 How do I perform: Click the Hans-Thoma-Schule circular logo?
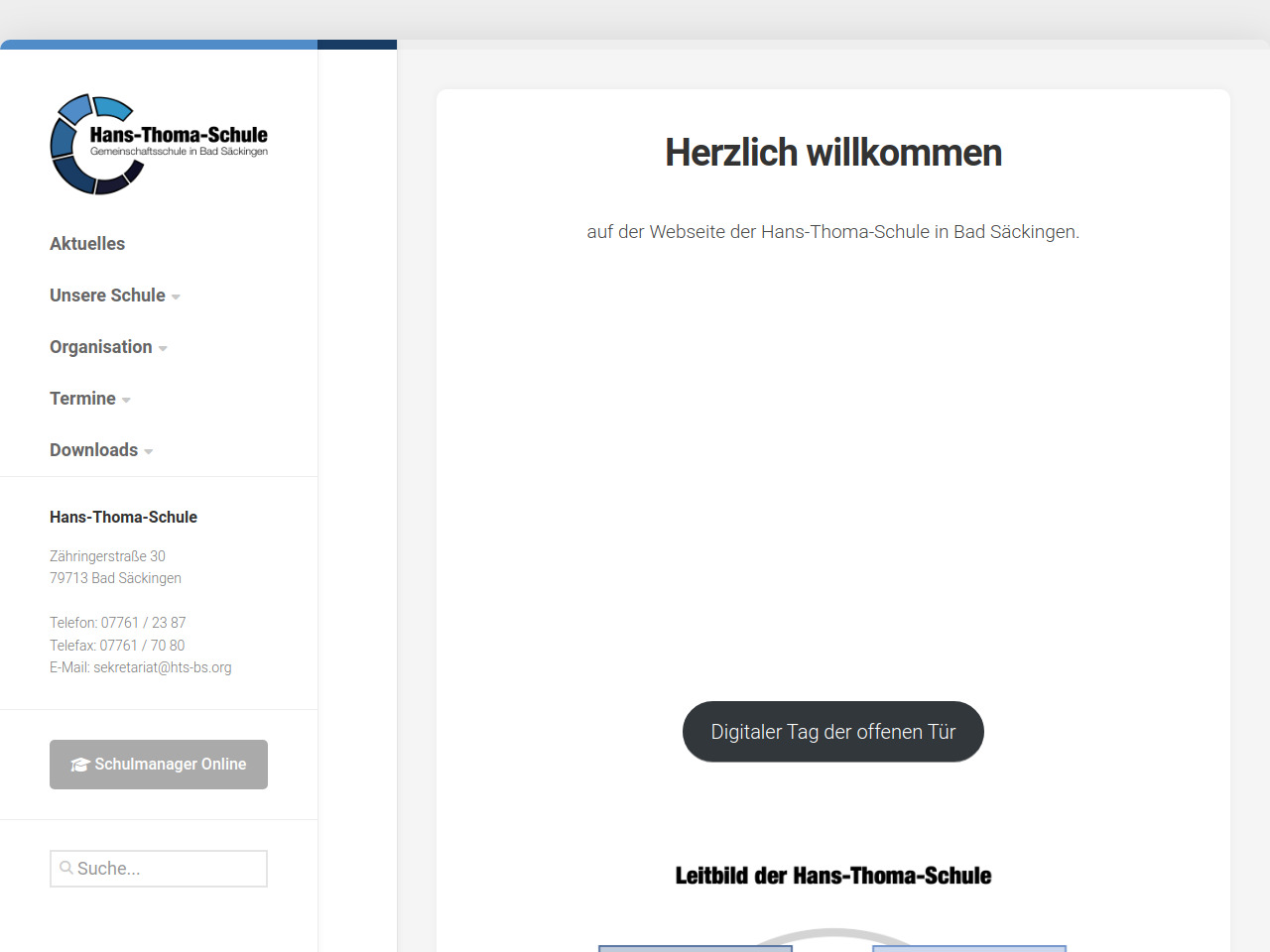tap(94, 145)
